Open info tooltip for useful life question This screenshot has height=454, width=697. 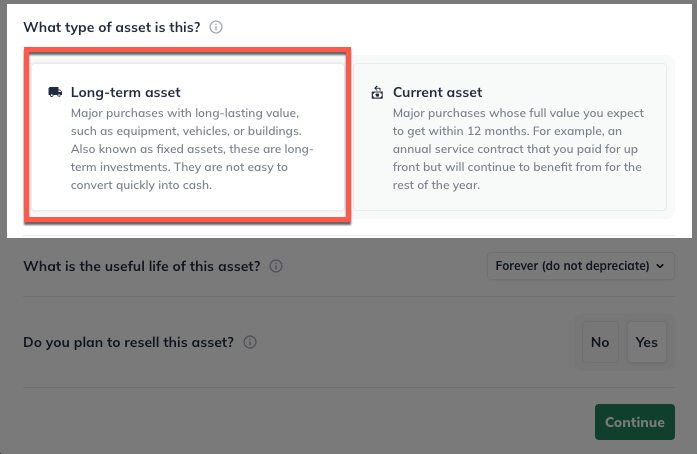276,266
